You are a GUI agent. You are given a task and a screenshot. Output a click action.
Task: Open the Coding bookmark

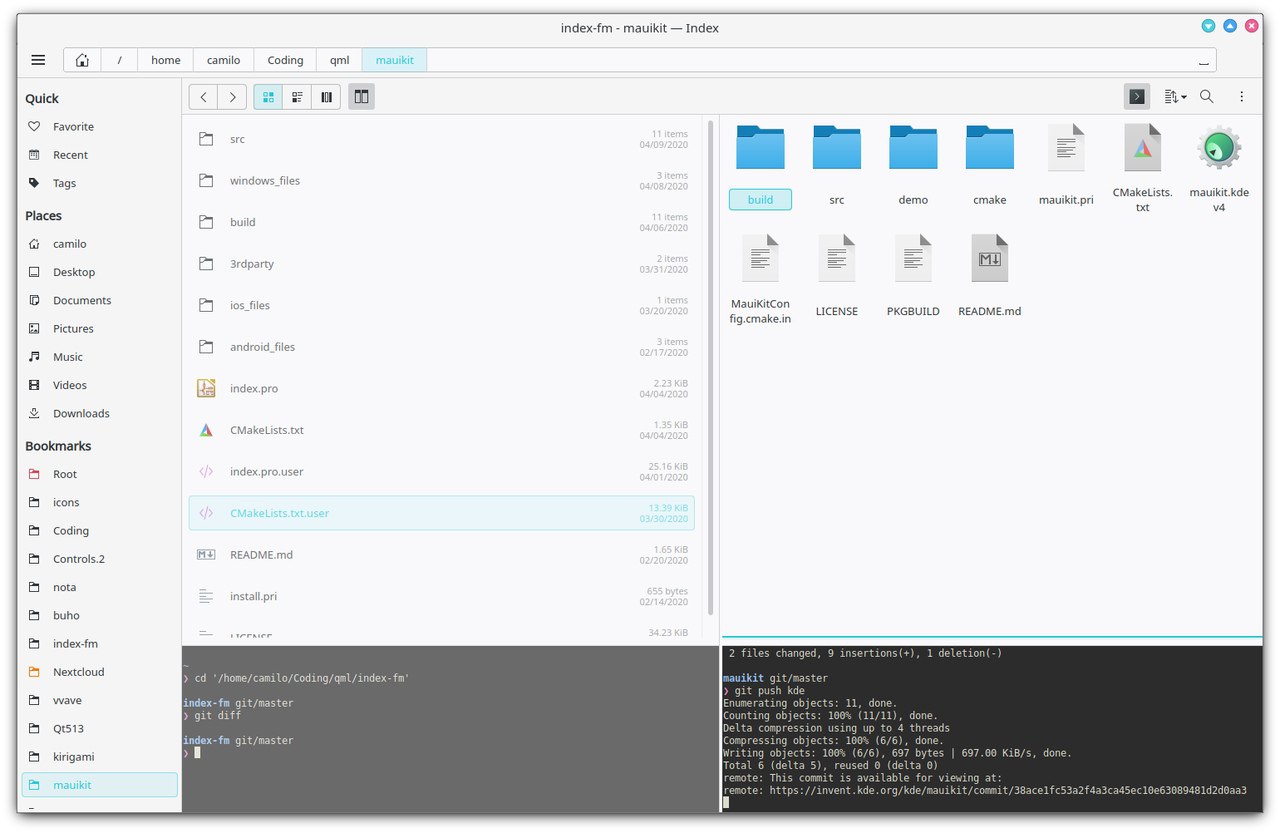(100, 531)
